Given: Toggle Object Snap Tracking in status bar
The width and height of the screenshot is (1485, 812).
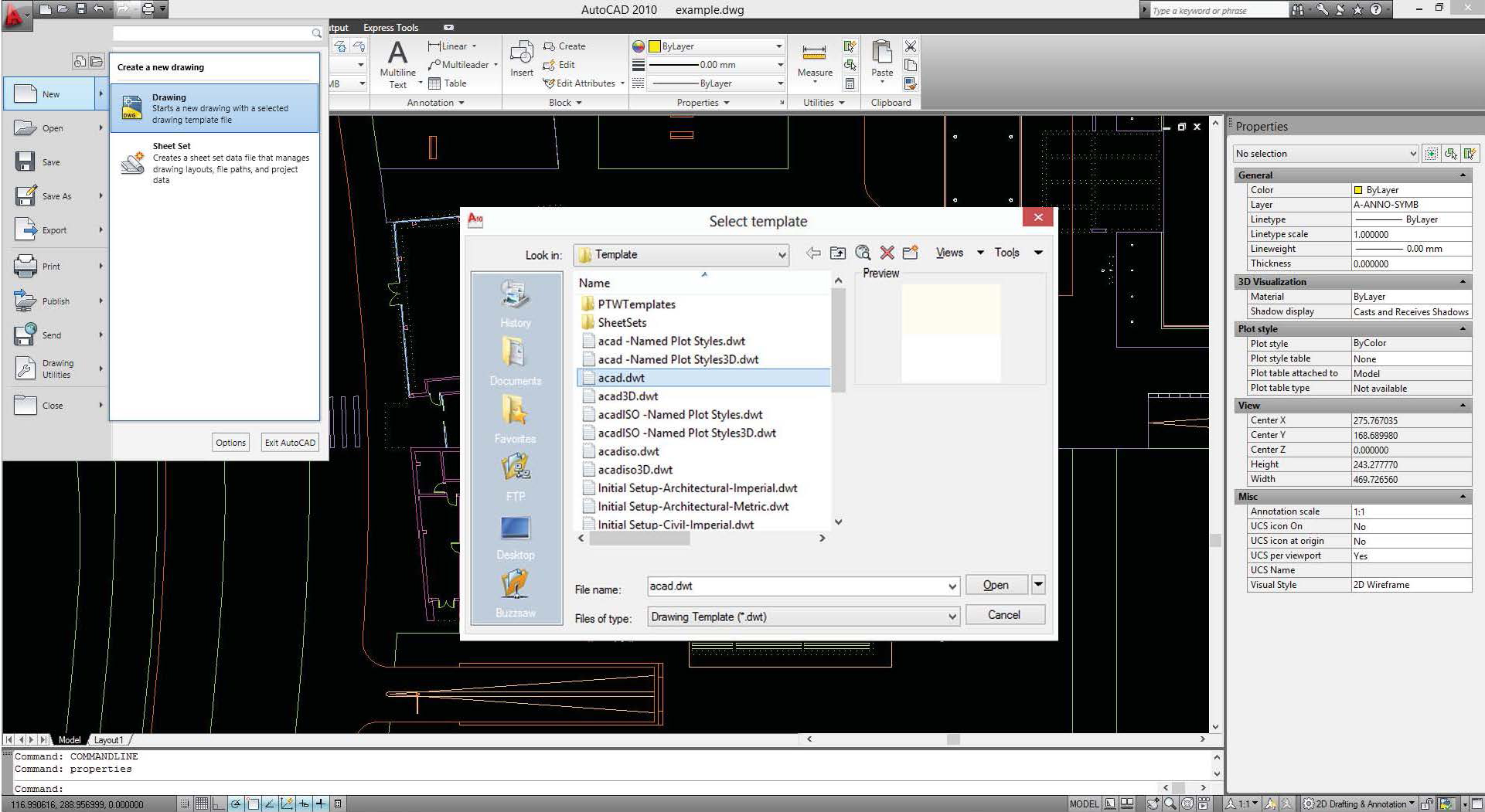Looking at the screenshot, I should 270,804.
